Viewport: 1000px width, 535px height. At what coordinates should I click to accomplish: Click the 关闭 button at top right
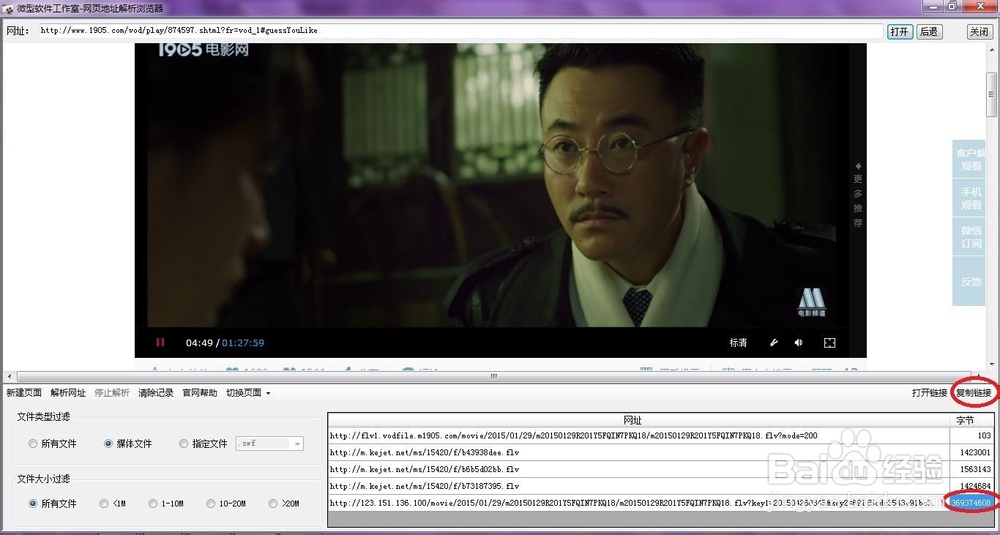(x=980, y=31)
